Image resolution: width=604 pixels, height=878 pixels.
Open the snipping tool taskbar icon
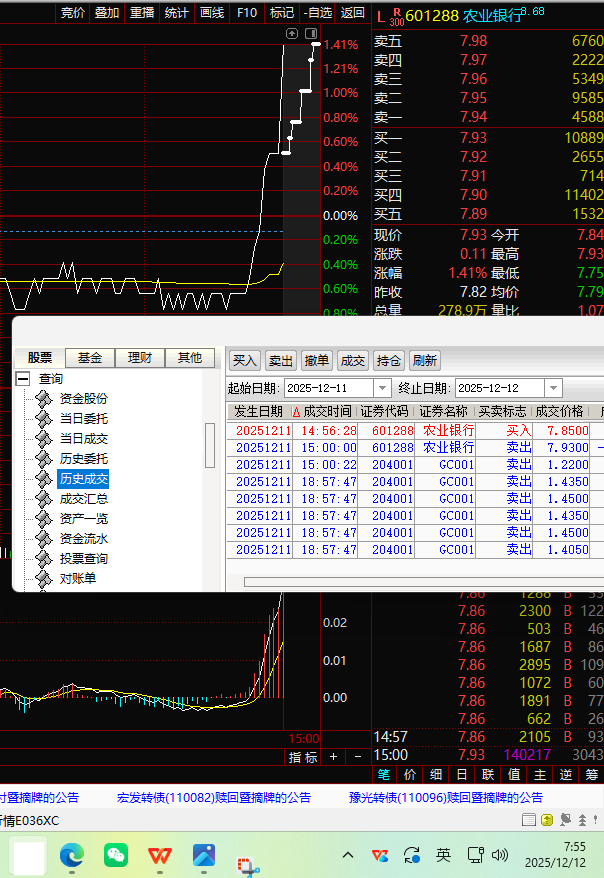coord(247,865)
